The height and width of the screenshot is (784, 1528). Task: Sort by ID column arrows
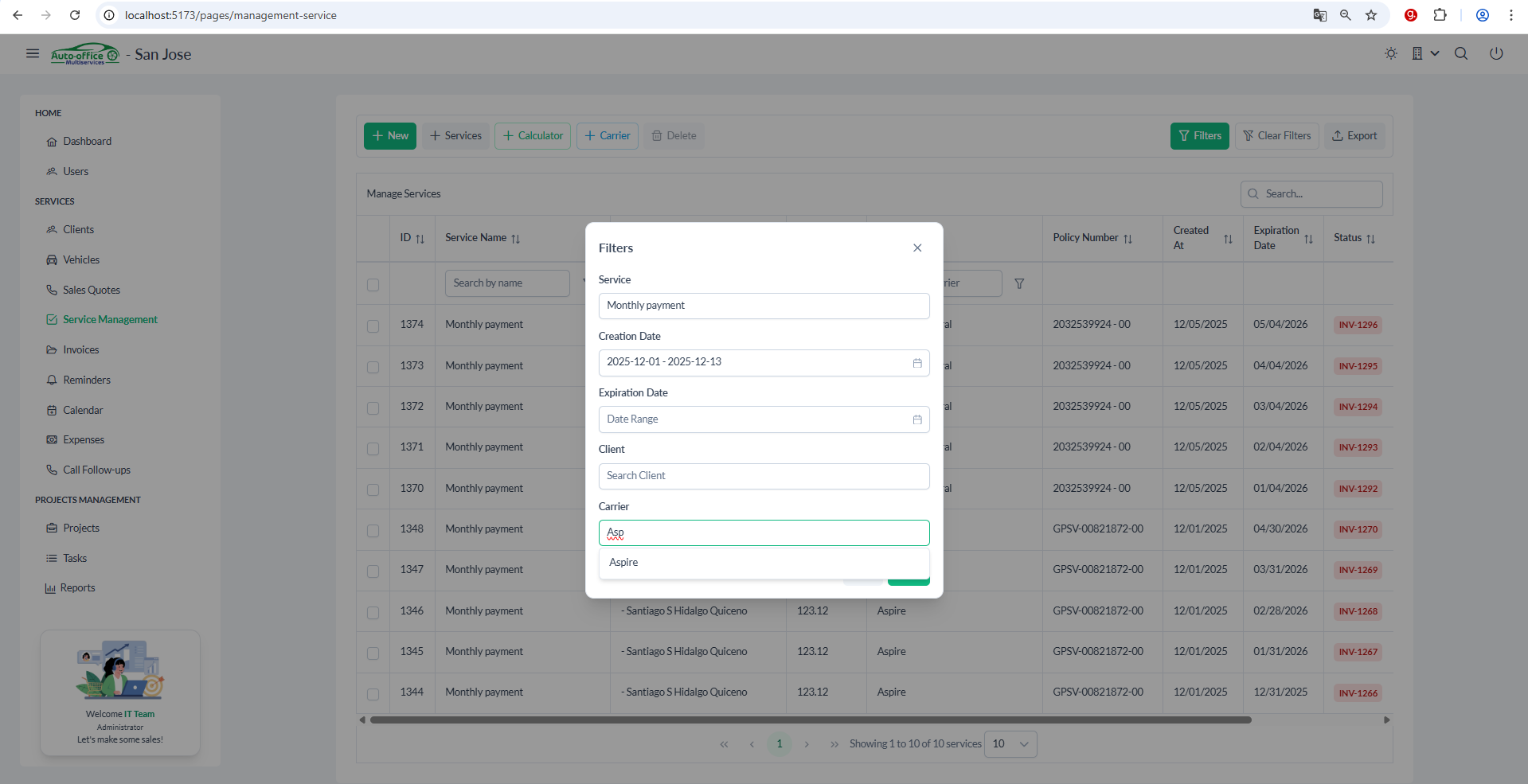point(420,238)
